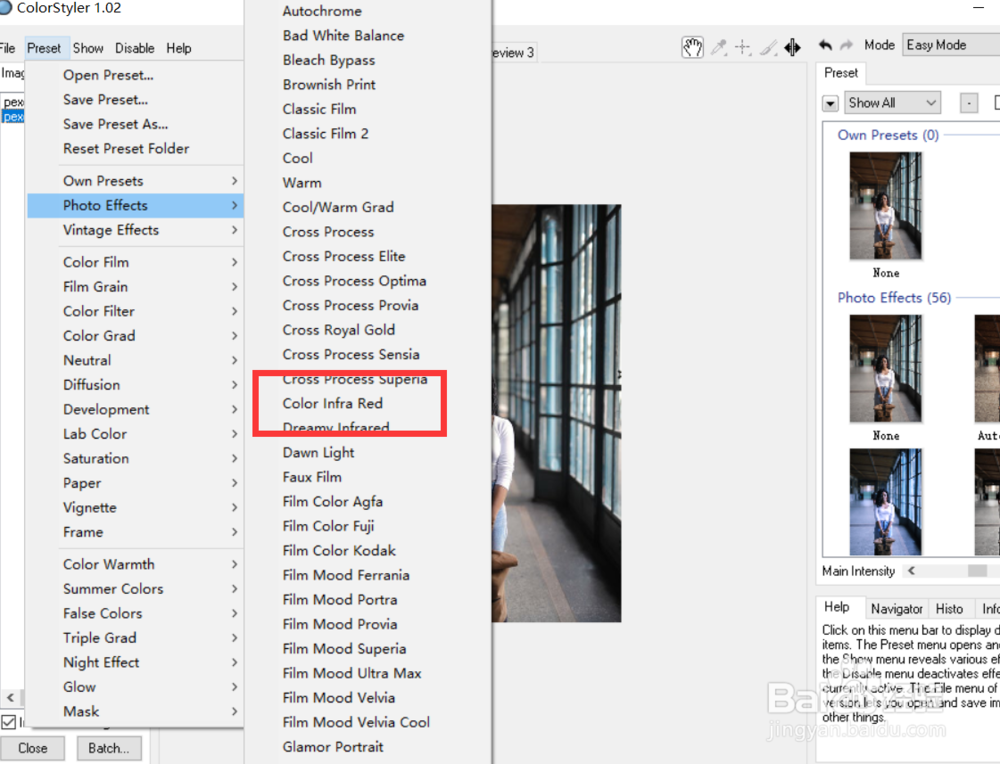1000x764 pixels.
Task: Expand the Color Grad submenu
Action: pos(135,335)
